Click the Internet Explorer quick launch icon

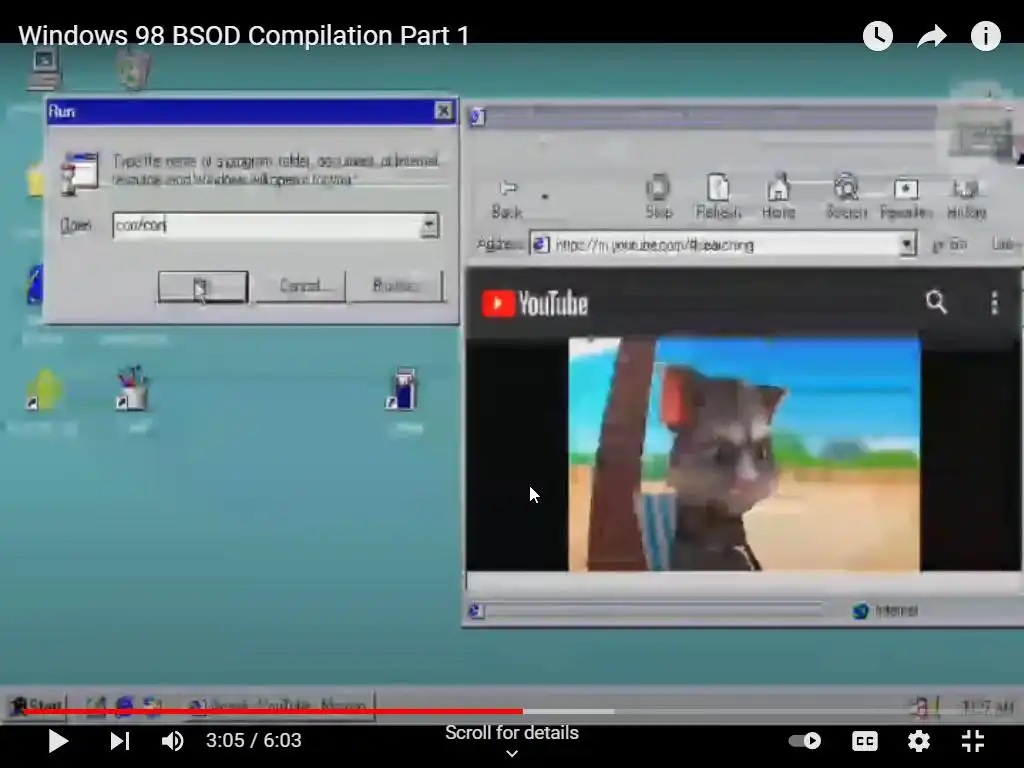click(125, 706)
